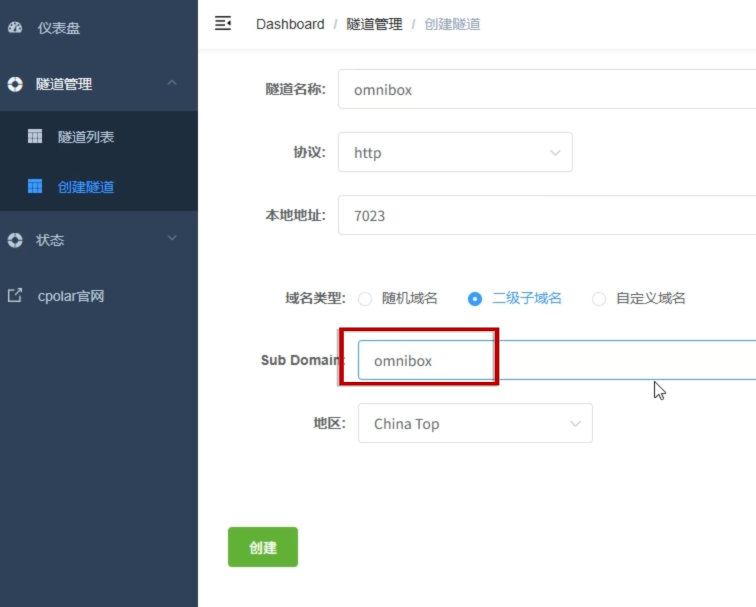Click the tunnel management plus icon
Image resolution: width=756 pixels, height=607 pixels.
click(x=15, y=85)
